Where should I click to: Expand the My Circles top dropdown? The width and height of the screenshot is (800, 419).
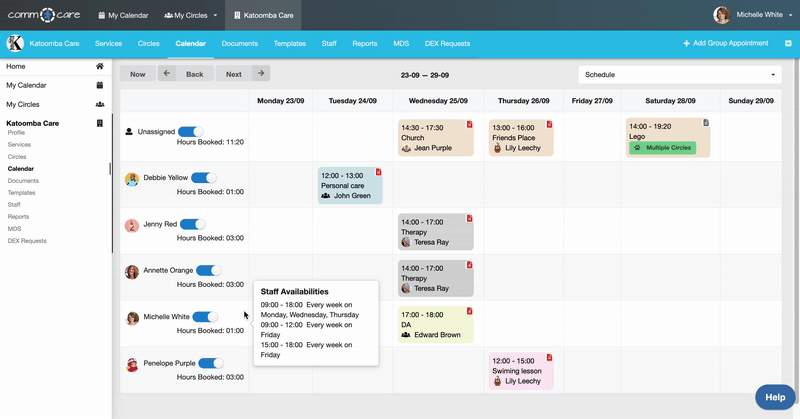click(x=190, y=15)
